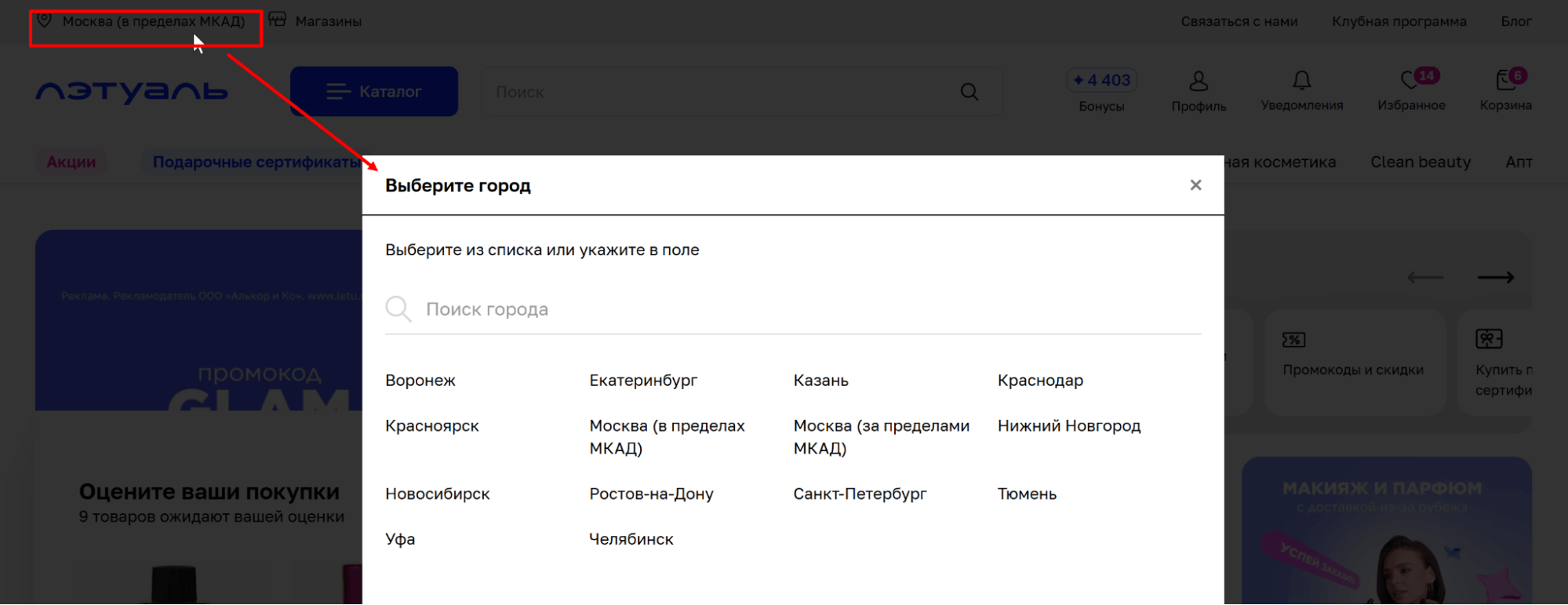Open the Акции tab
The image size is (1568, 605).
[x=71, y=162]
